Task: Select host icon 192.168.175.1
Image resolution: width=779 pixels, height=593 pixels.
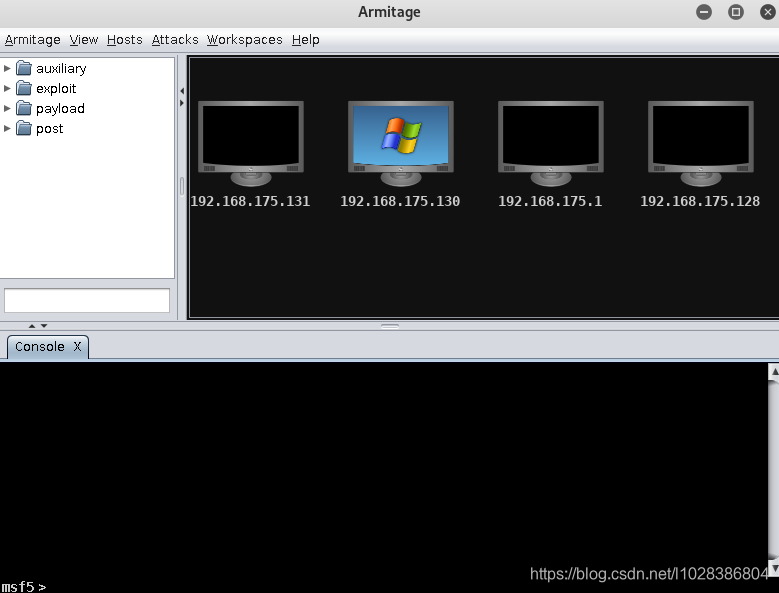Action: 551,144
